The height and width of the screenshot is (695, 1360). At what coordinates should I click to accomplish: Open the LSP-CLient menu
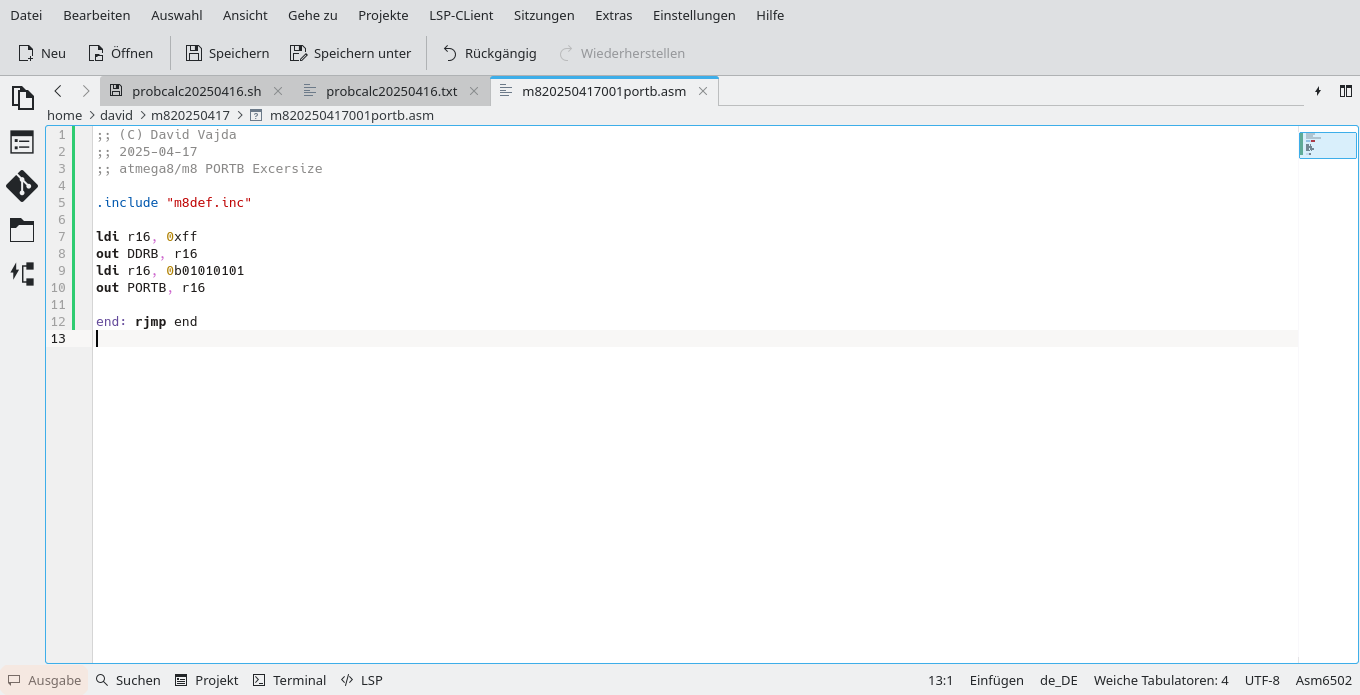(461, 15)
